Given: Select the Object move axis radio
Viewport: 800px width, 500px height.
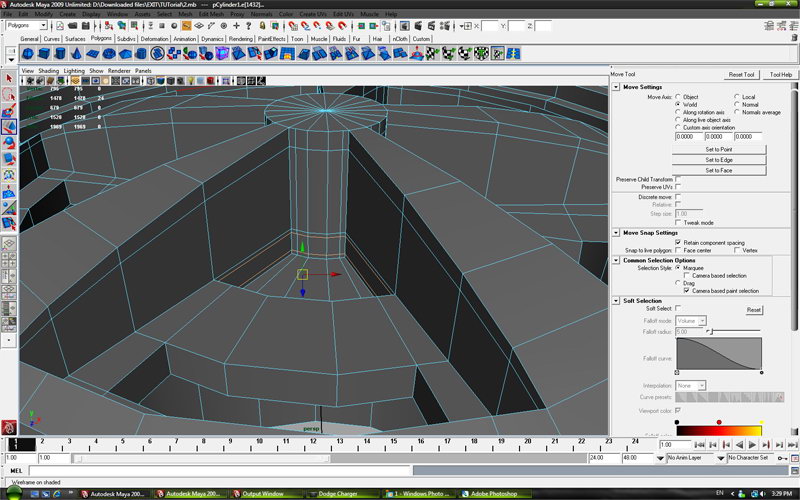Looking at the screenshot, I should pyautogui.click(x=679, y=97).
